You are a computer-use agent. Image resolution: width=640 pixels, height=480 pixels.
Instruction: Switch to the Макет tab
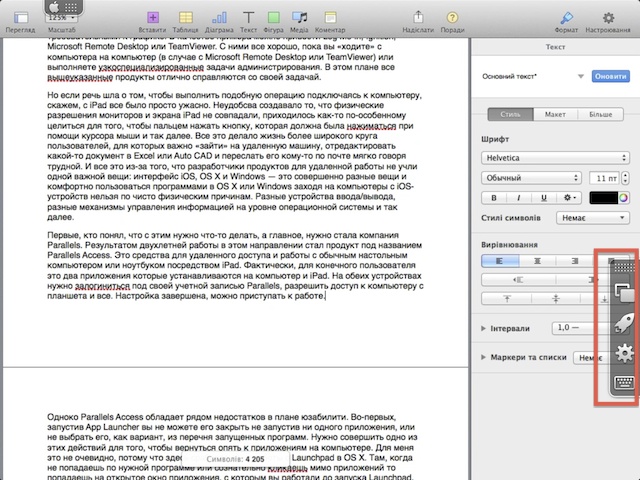(555, 114)
